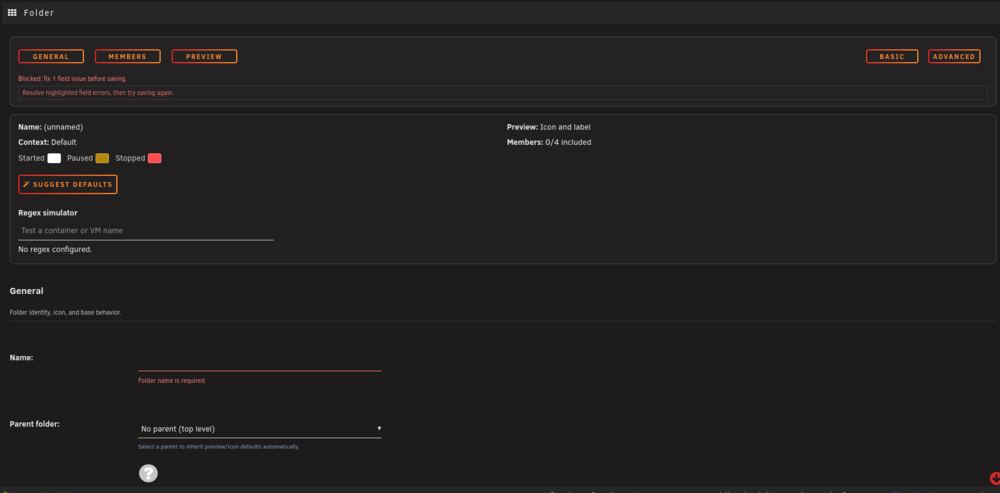Click the grid icon beside Folder title
1000x493 pixels.
[12, 12]
